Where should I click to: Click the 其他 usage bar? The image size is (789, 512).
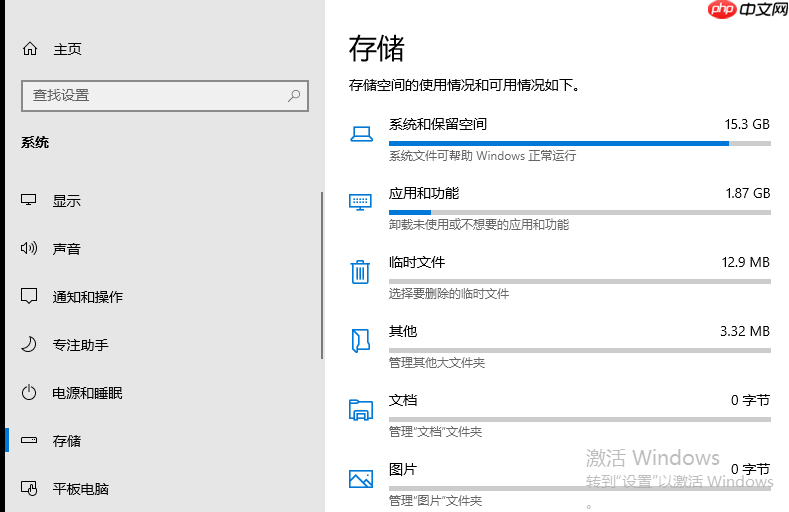pyautogui.click(x=580, y=350)
